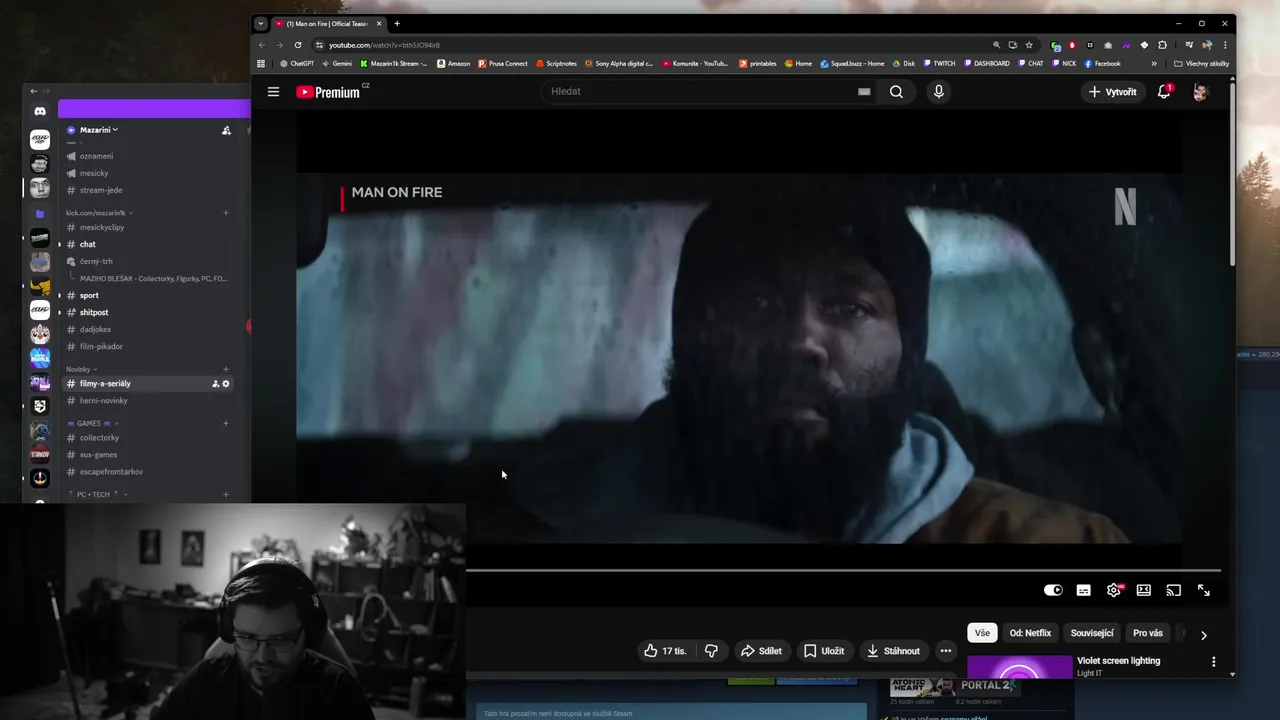Image resolution: width=1280 pixels, height=720 pixels.
Task: Download the video with Stáhnout
Action: (893, 651)
